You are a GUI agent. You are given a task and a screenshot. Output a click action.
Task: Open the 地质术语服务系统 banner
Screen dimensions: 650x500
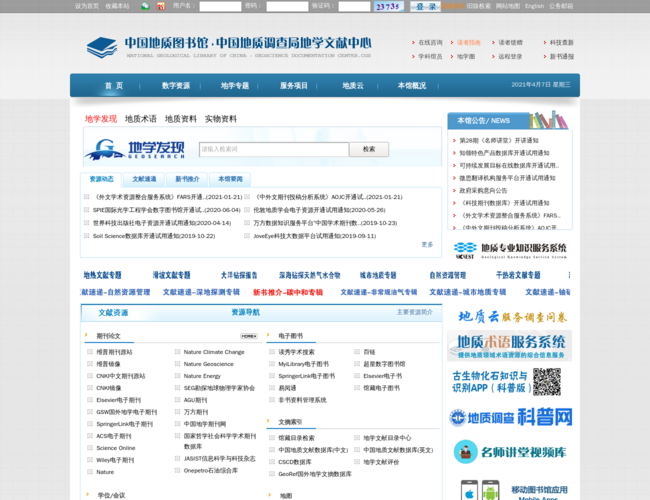(x=509, y=345)
